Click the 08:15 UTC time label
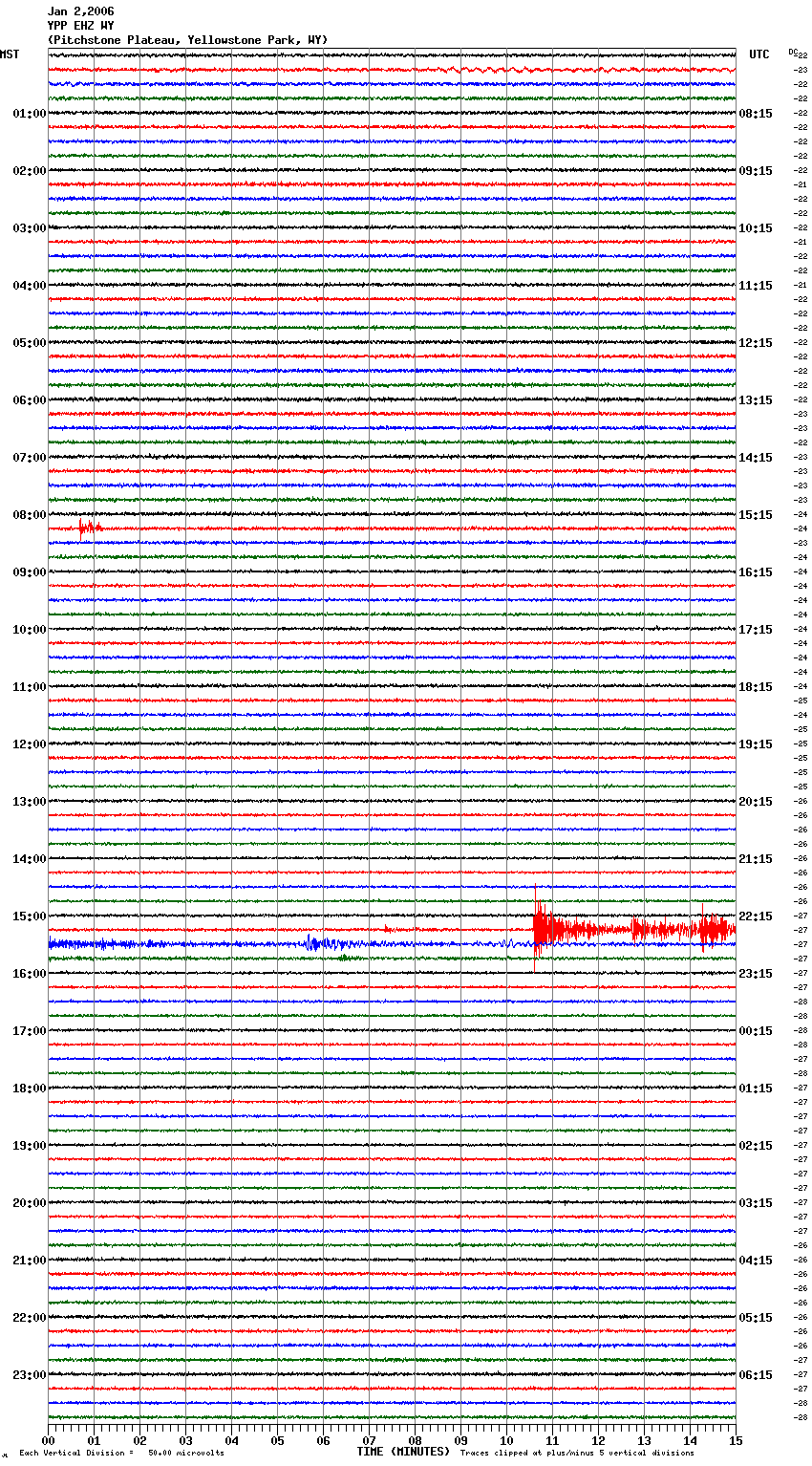The height and width of the screenshot is (1466, 812). click(756, 114)
